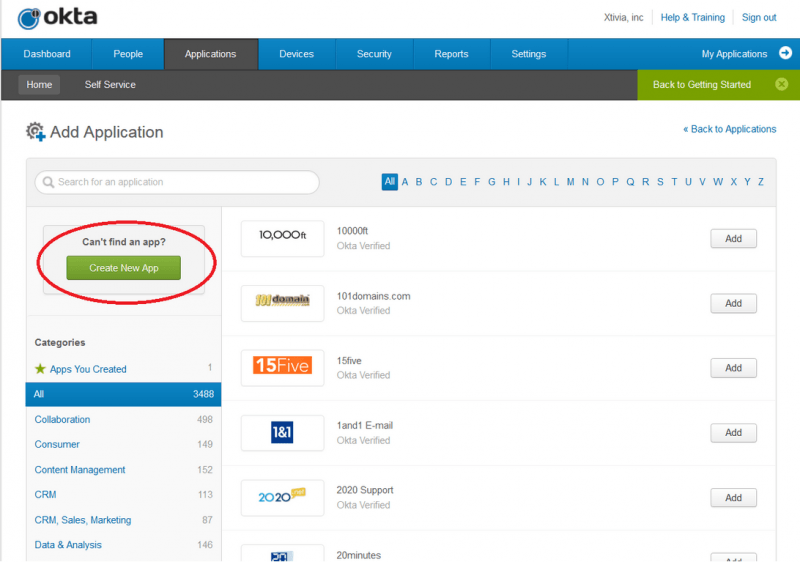The height and width of the screenshot is (562, 800).
Task: Filter apps by letter O
Action: pyautogui.click(x=600, y=182)
